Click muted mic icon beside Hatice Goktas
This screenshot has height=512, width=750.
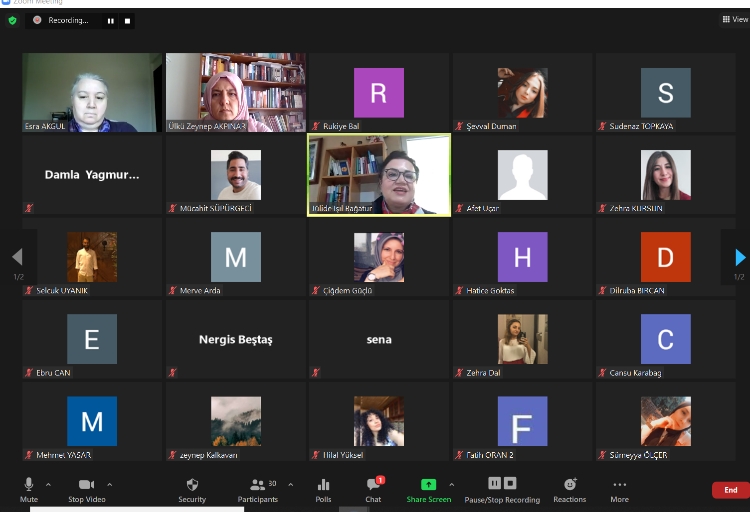459,290
